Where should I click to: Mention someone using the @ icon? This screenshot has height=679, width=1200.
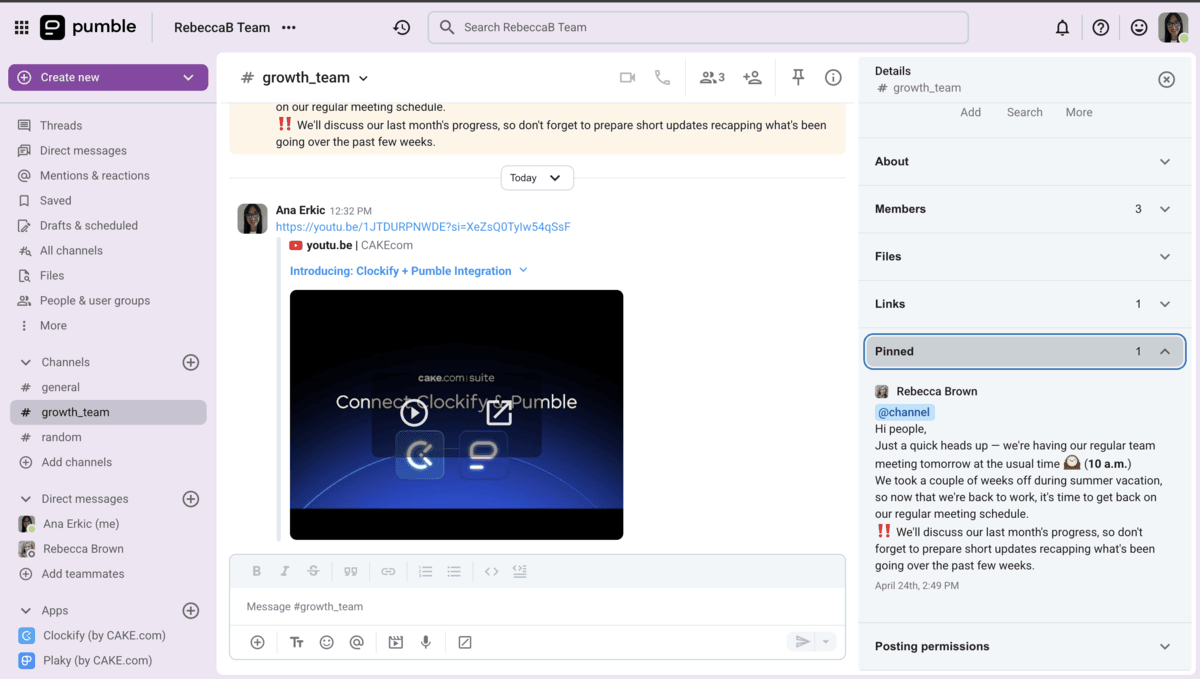pyautogui.click(x=356, y=641)
